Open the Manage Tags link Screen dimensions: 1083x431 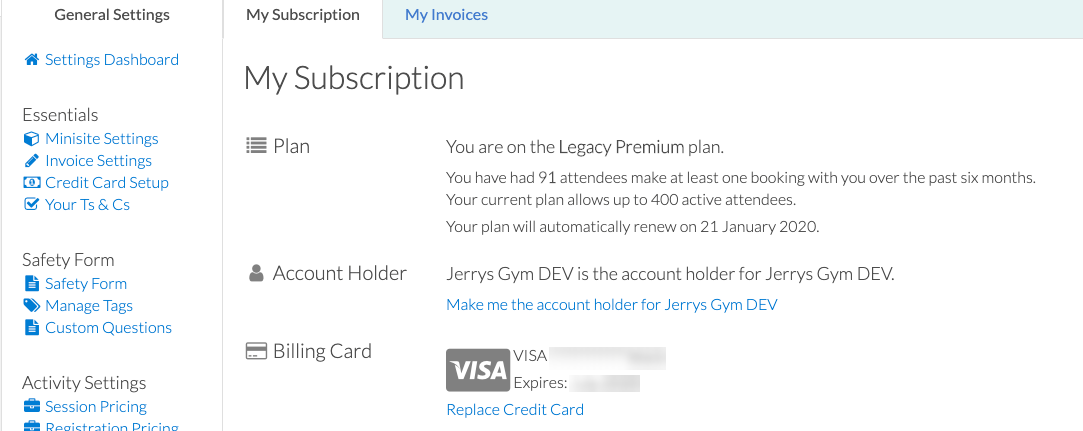coord(88,306)
